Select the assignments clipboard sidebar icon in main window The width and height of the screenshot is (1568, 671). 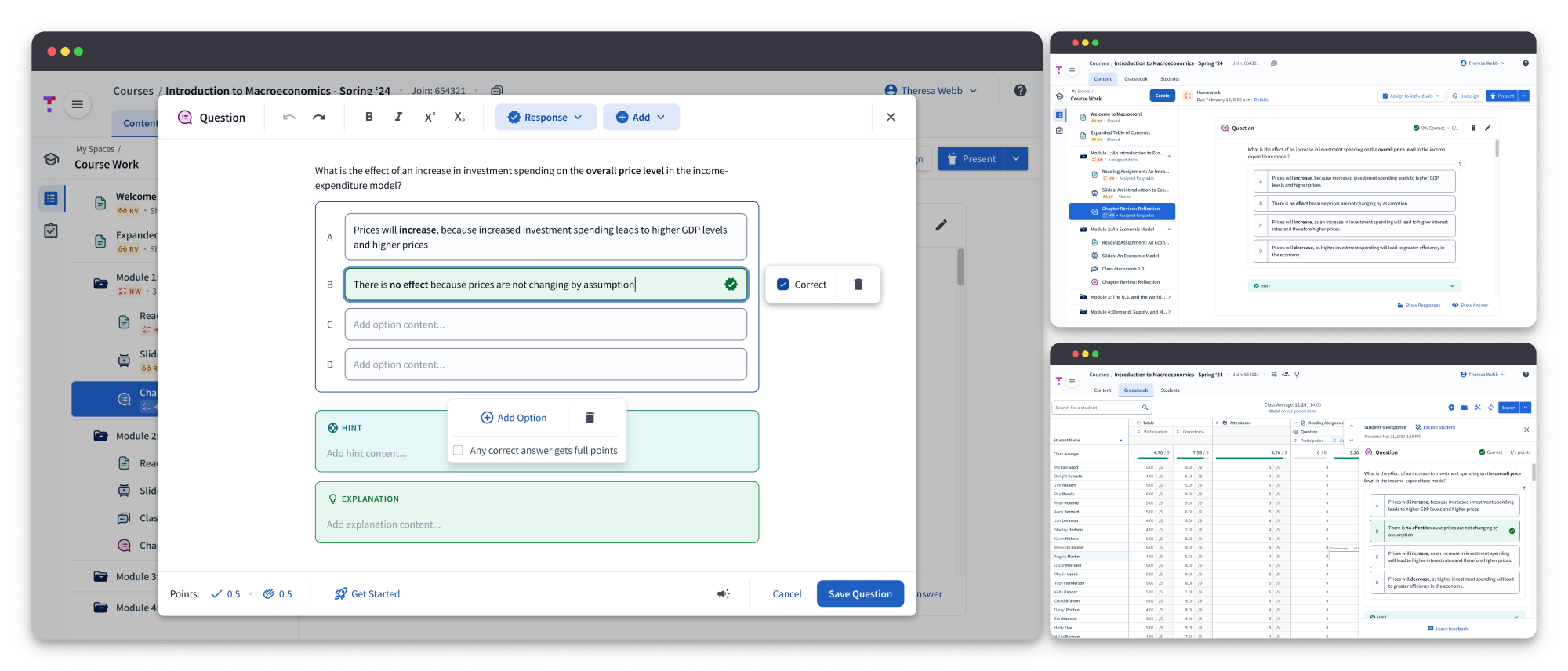(x=51, y=230)
